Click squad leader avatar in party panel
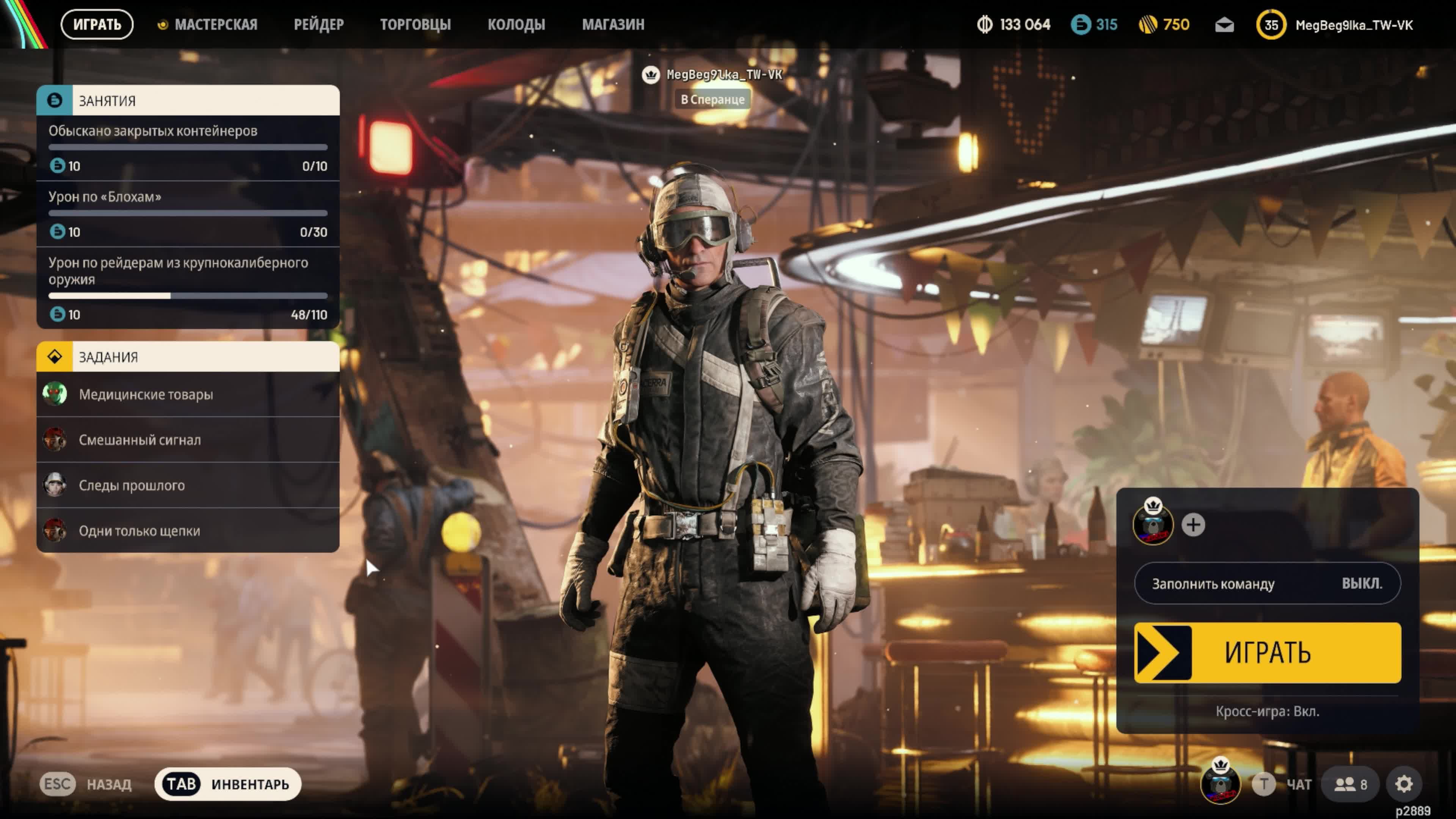 [x=1153, y=525]
